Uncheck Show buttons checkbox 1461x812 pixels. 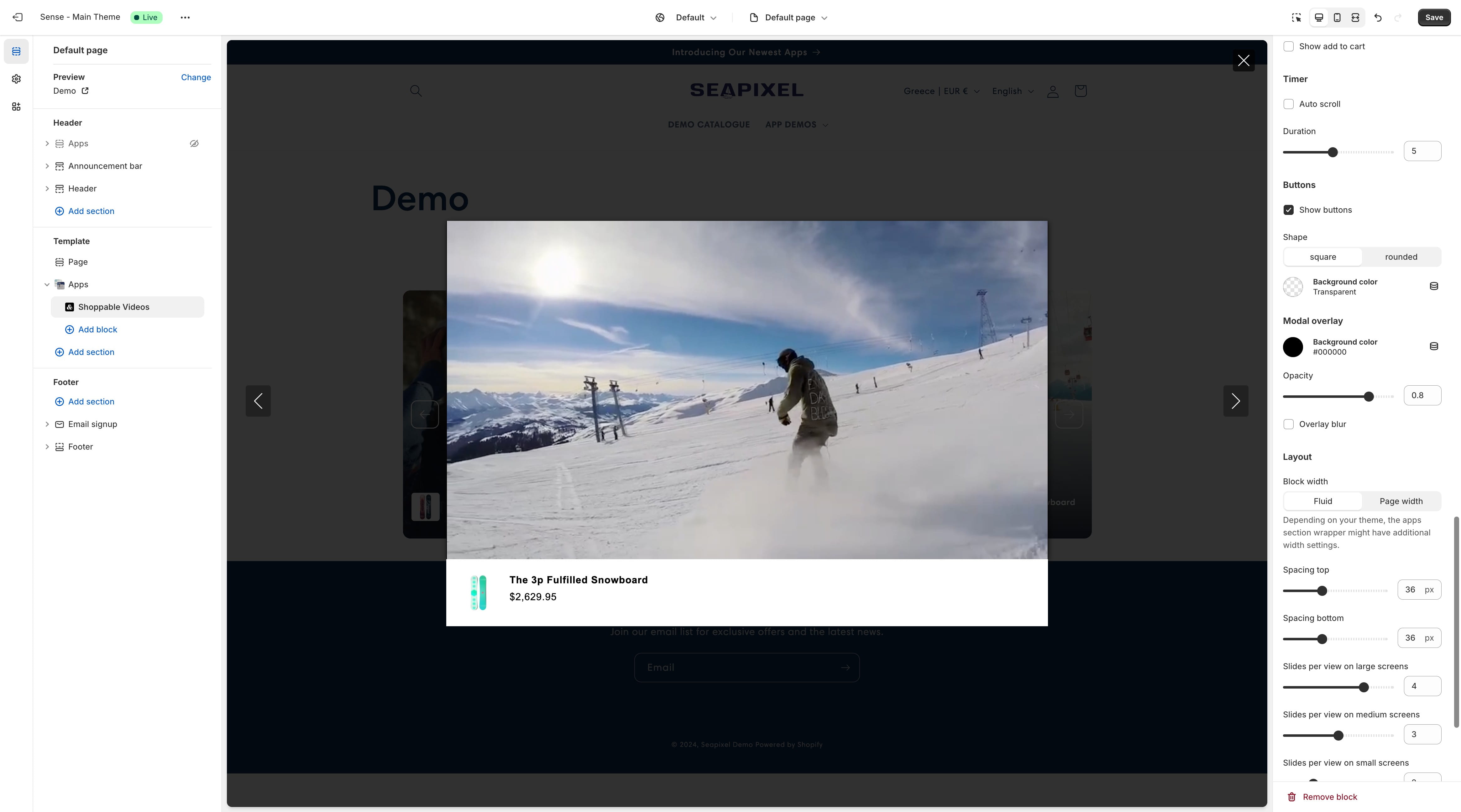pos(1288,210)
